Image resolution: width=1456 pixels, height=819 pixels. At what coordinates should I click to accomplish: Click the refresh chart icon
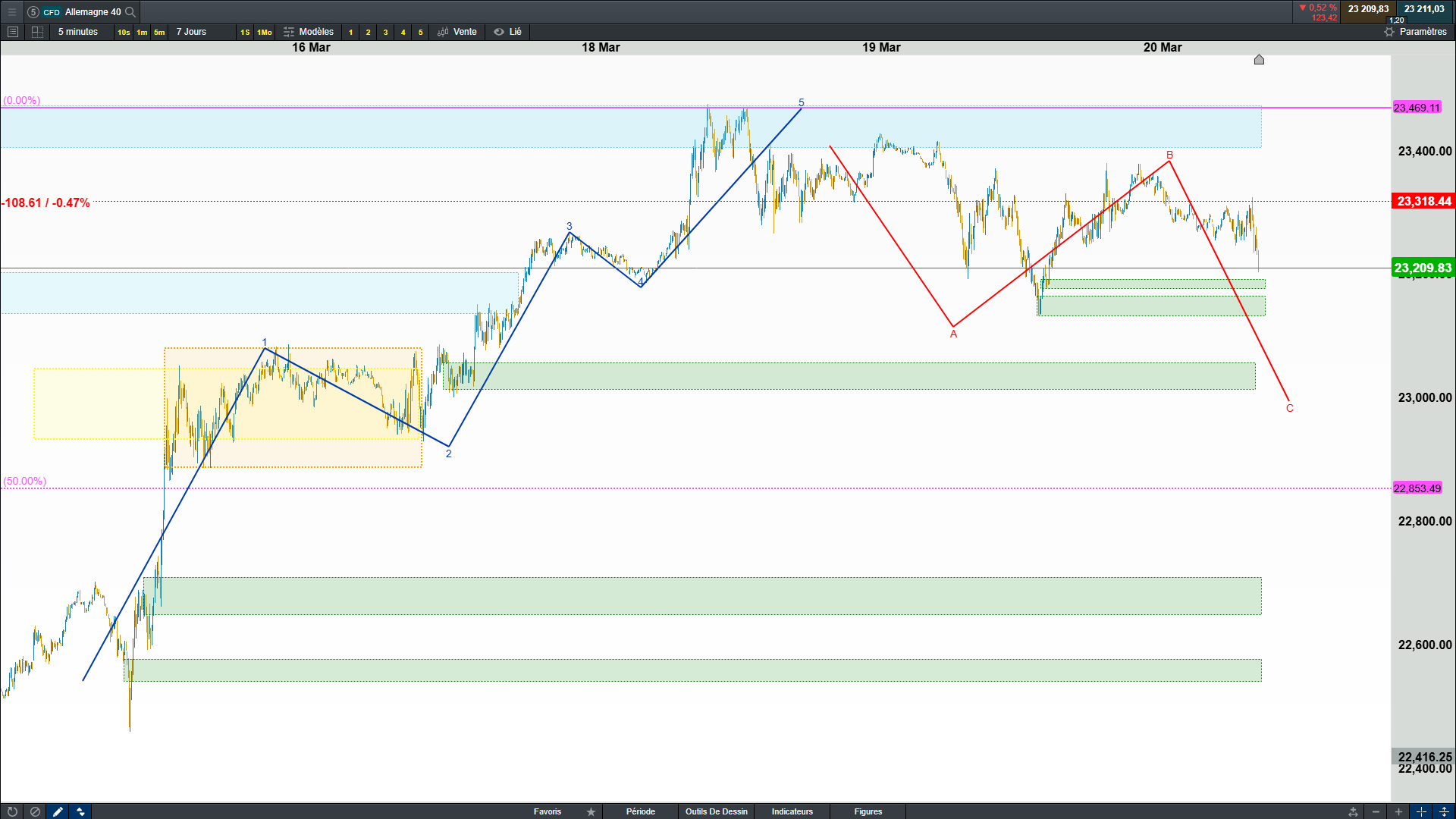click(12, 811)
